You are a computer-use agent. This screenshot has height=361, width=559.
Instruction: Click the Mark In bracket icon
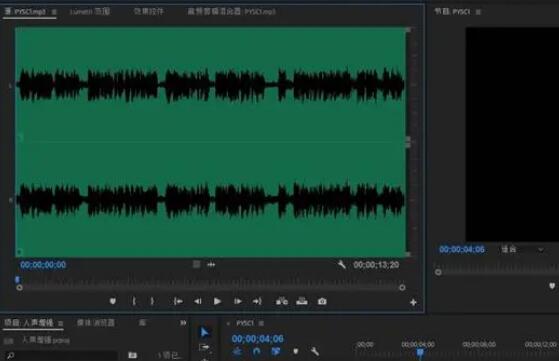[134, 301]
